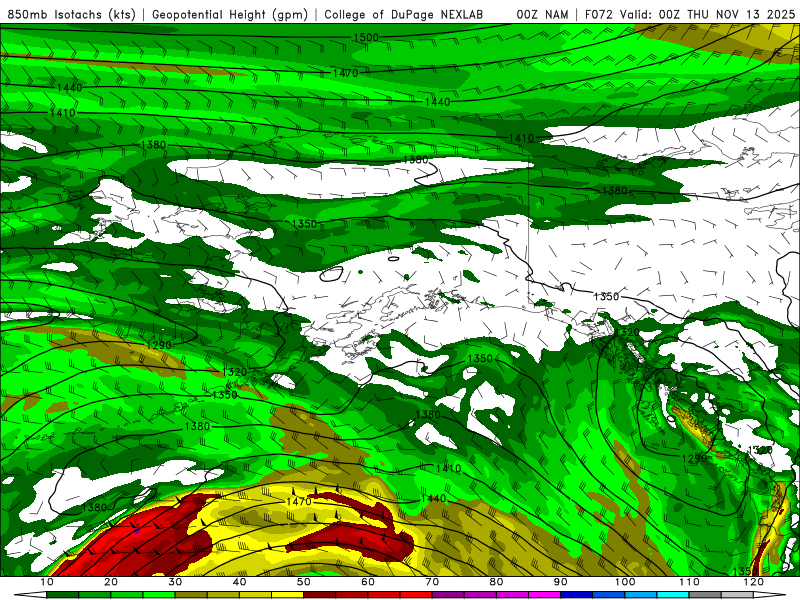Viewport: 800px width, 600px height.
Task: Click 'College of DuPage NEXLAB' in header
Action: [404, 14]
